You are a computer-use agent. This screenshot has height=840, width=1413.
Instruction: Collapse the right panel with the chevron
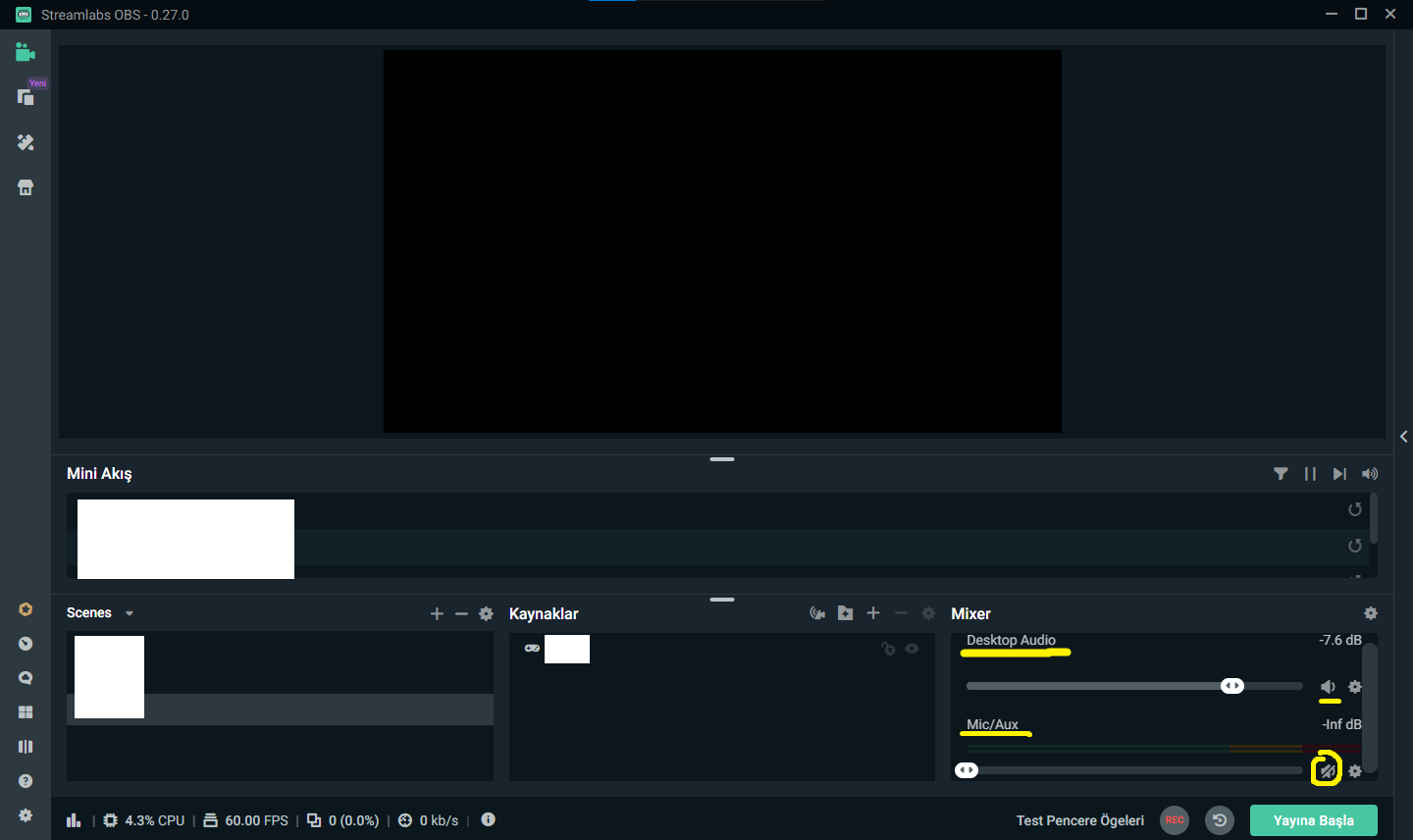tap(1403, 436)
